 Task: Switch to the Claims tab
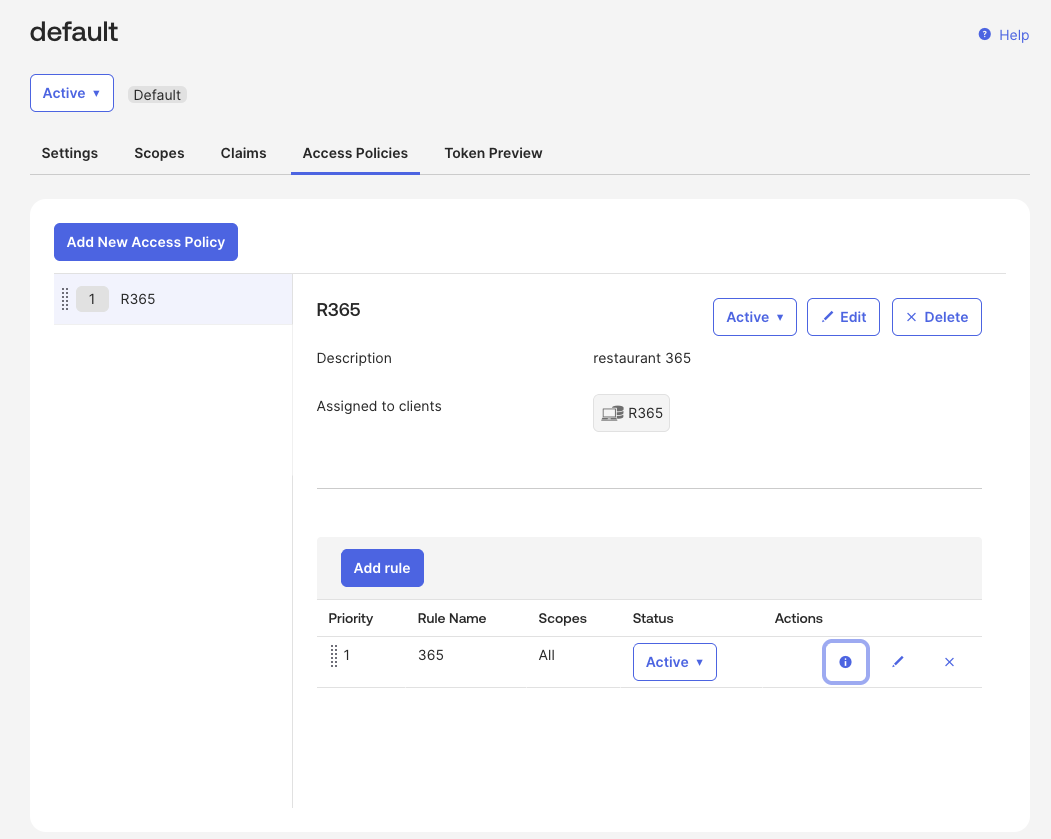tap(243, 153)
